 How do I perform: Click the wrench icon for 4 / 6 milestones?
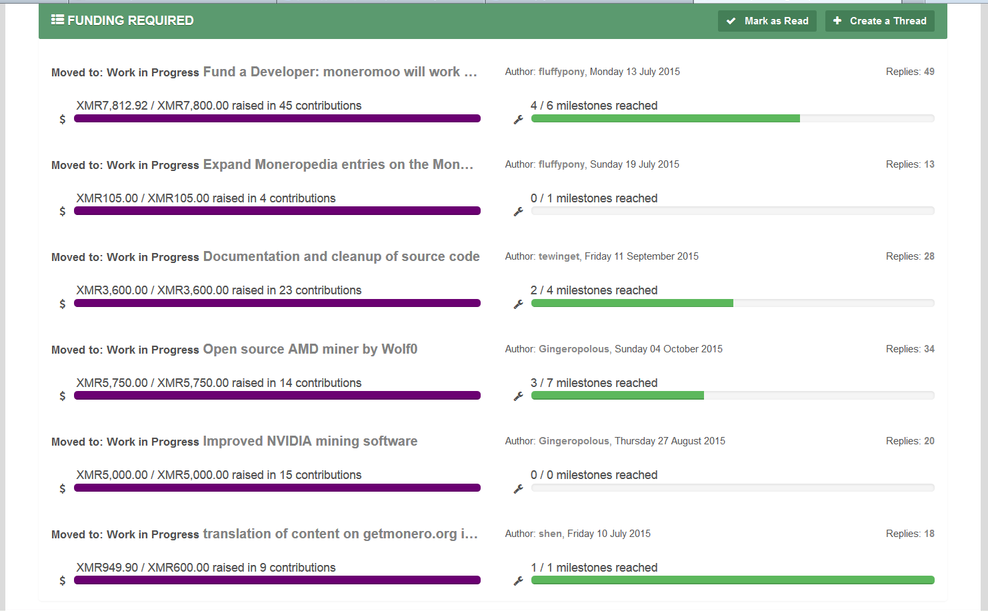click(x=519, y=119)
